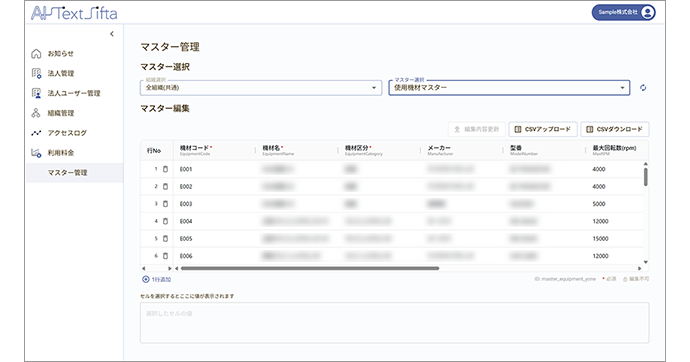Delete row E006 with trash icon
690x362 pixels.
pos(165,256)
